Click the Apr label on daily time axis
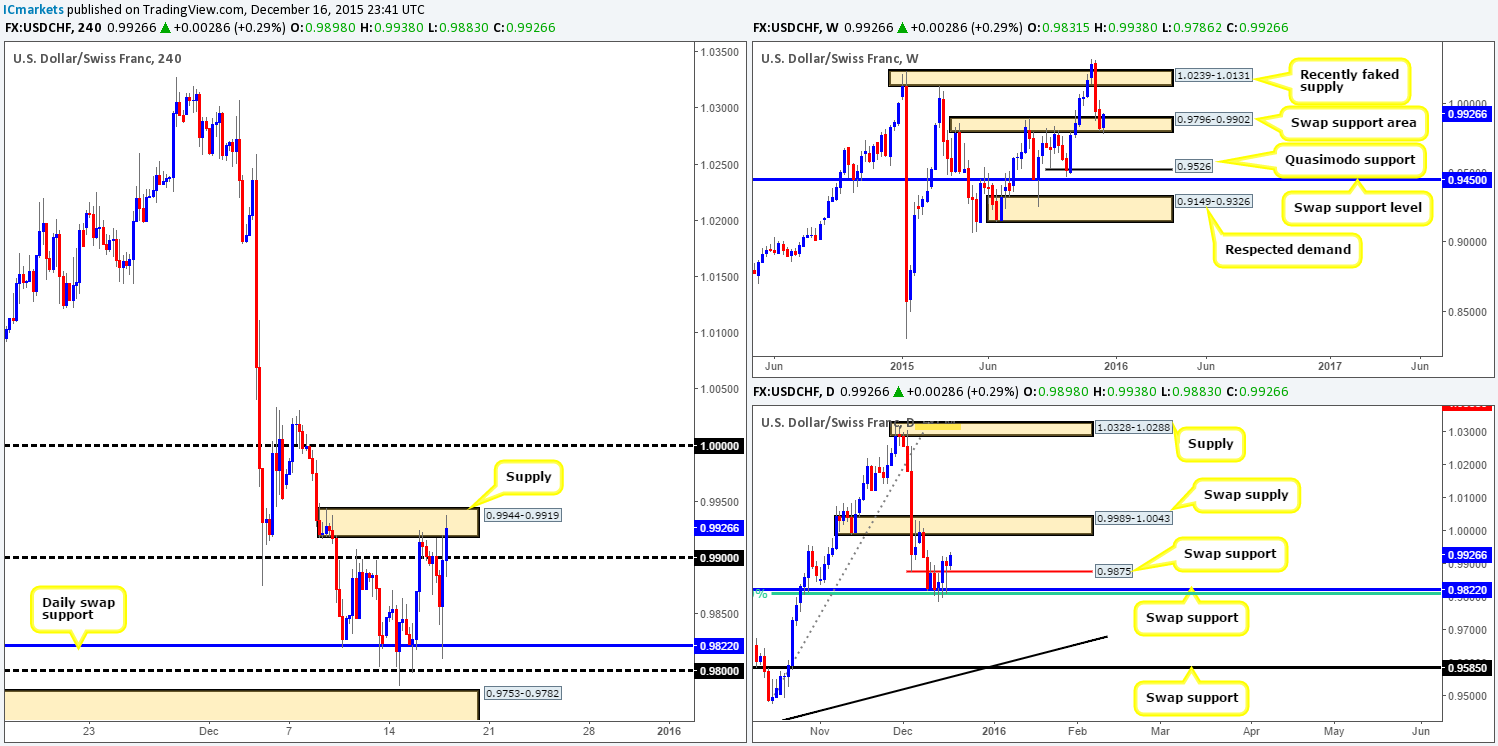Screen dimensions: 1498x746 tap(1251, 731)
